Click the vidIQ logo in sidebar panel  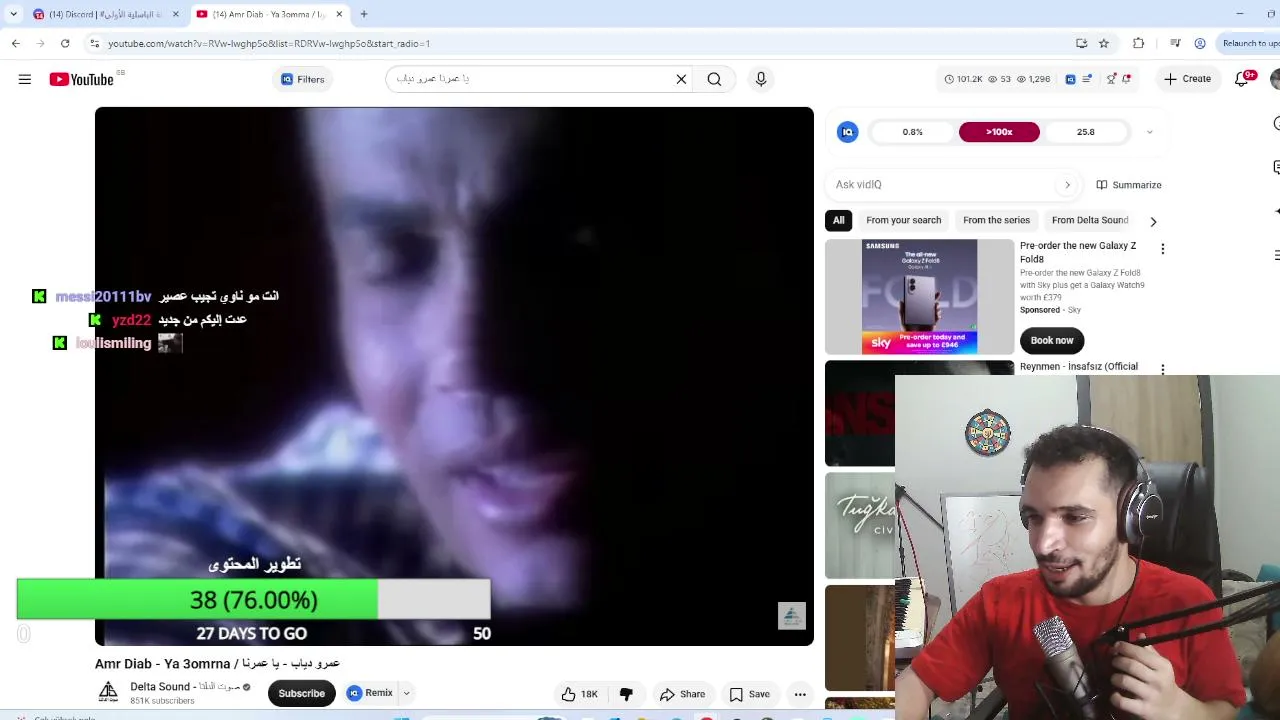847,132
